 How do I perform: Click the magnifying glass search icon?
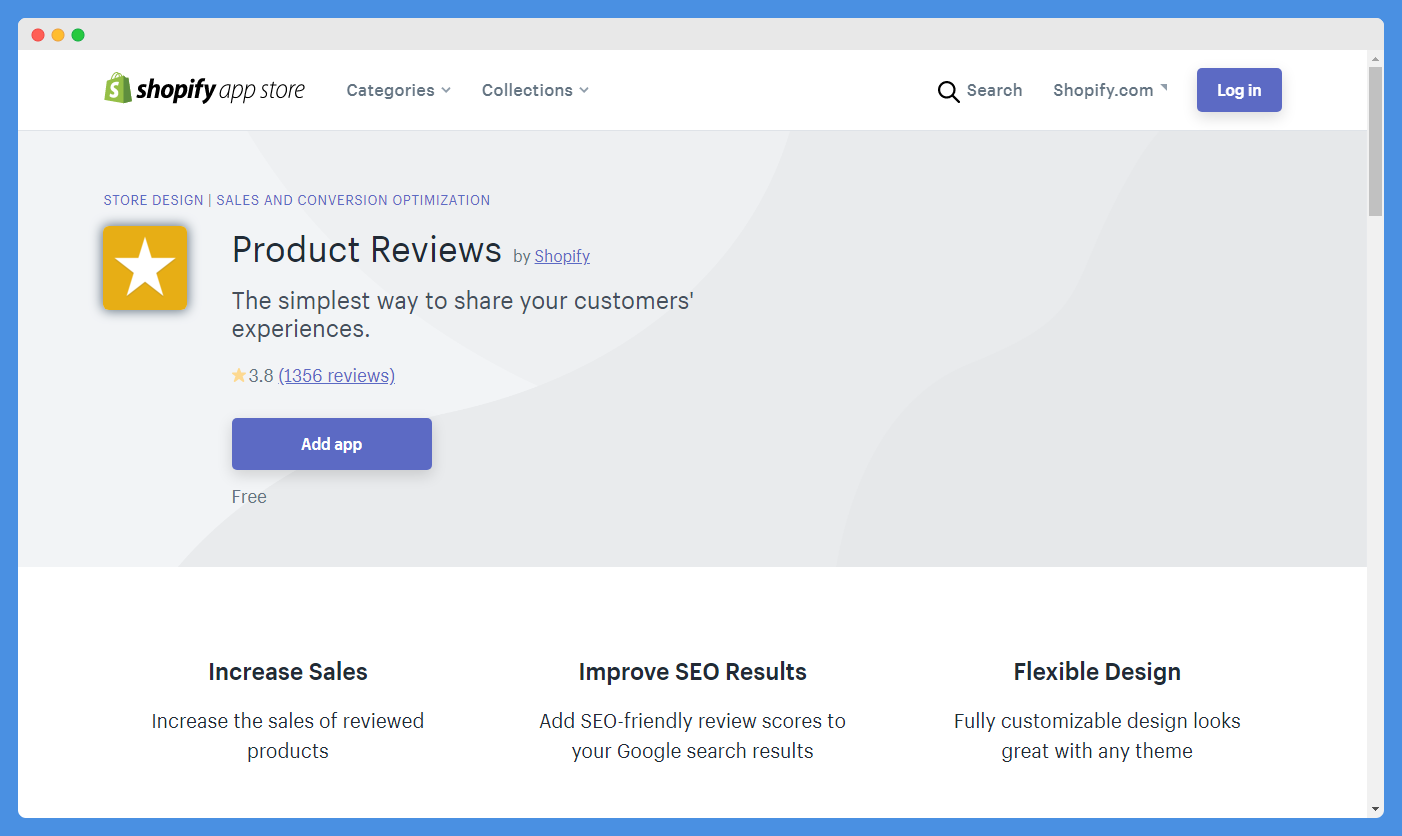tap(948, 92)
